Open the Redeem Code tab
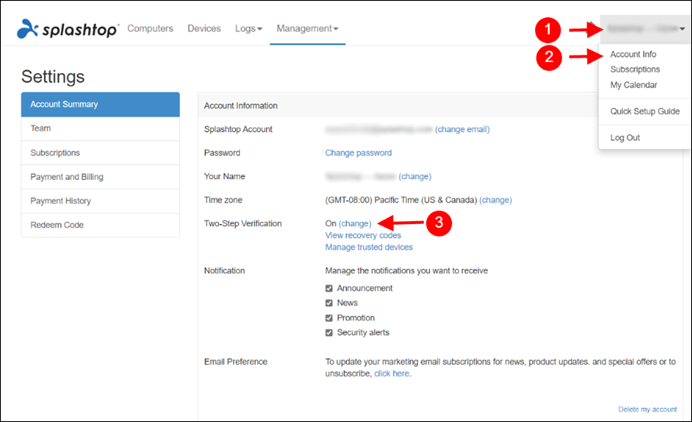The height and width of the screenshot is (422, 692). pos(100,225)
